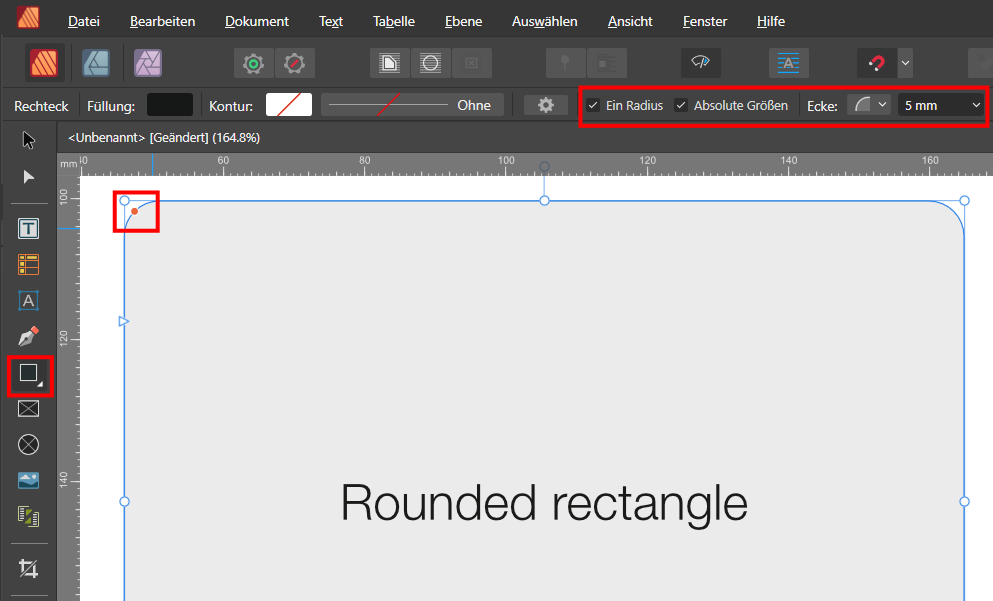Screen dimensions: 993x601
Task: Click the 5 mm radius value field
Action: point(932,105)
